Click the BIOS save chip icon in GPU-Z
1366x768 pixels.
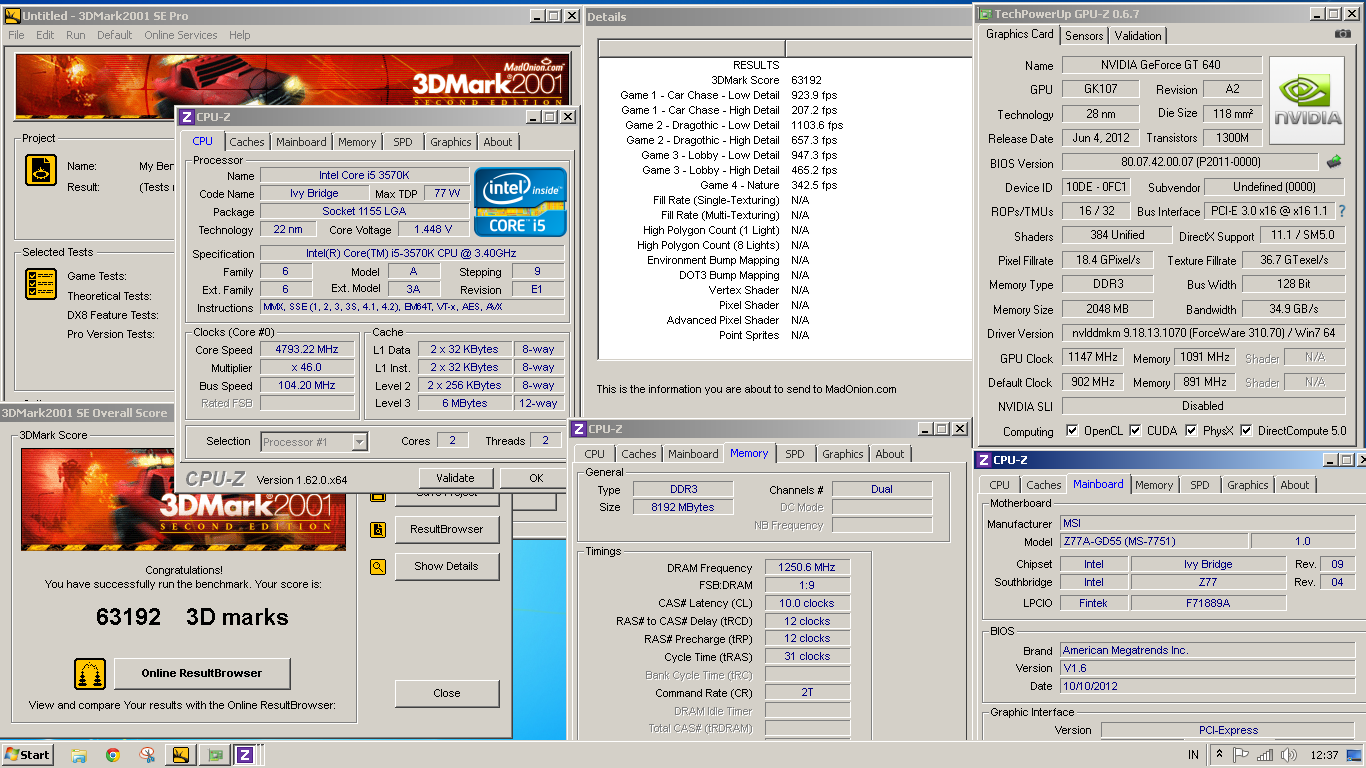tap(1334, 162)
